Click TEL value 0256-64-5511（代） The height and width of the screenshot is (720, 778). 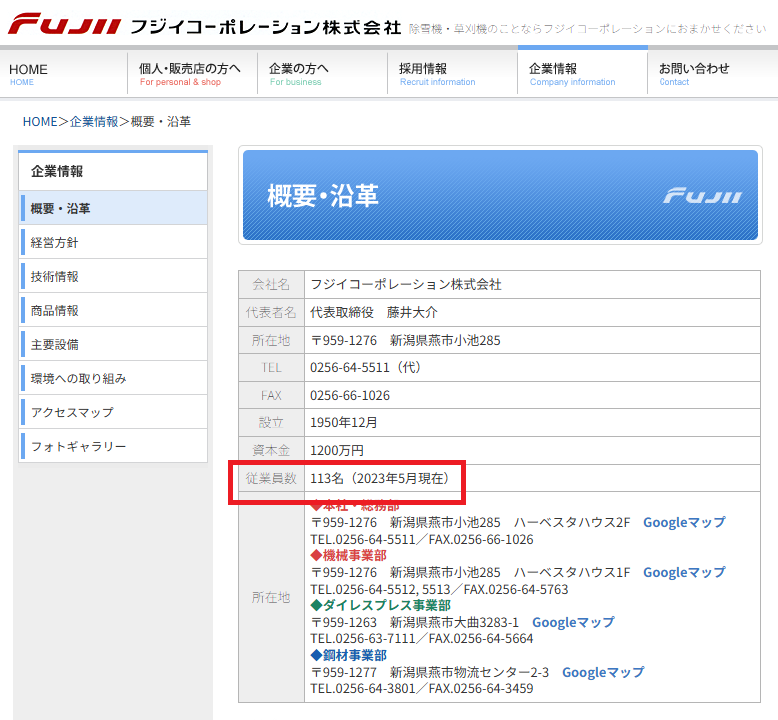pyautogui.click(x=365, y=368)
